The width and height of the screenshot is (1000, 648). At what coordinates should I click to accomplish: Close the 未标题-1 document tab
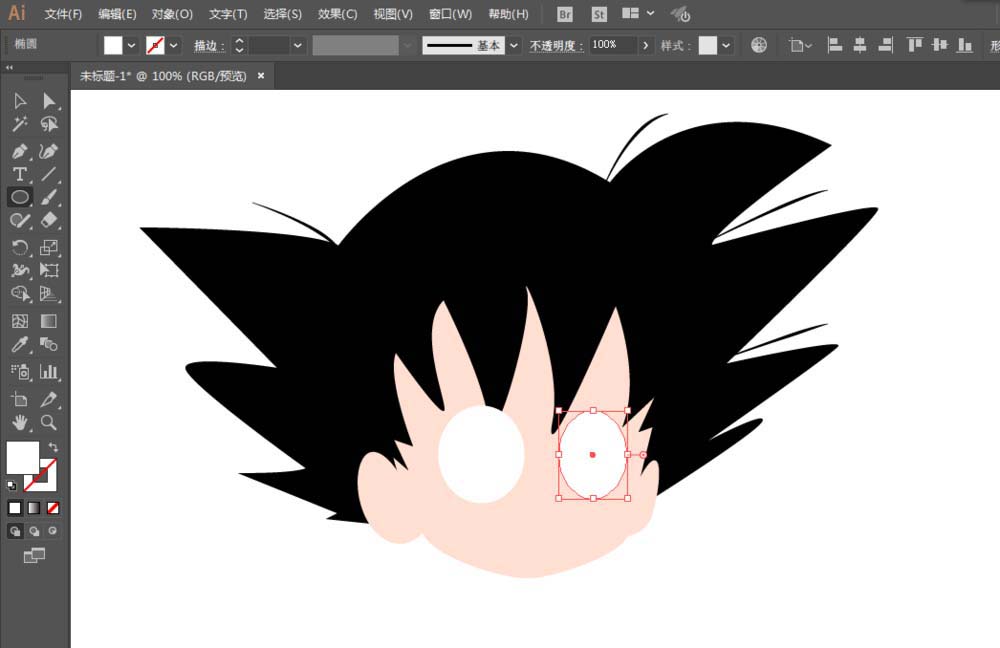261,75
